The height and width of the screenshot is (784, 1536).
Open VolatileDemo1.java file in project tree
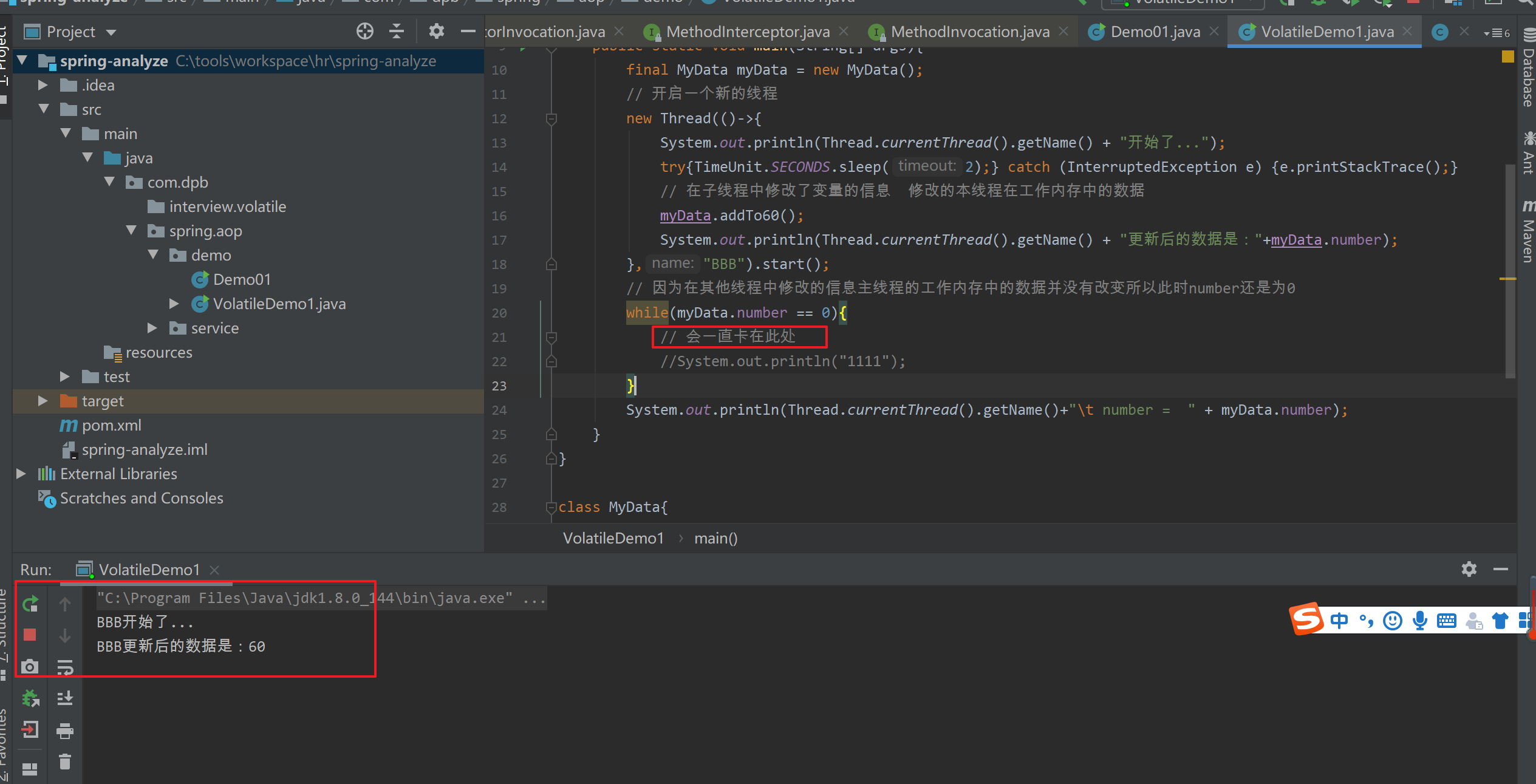(x=280, y=304)
